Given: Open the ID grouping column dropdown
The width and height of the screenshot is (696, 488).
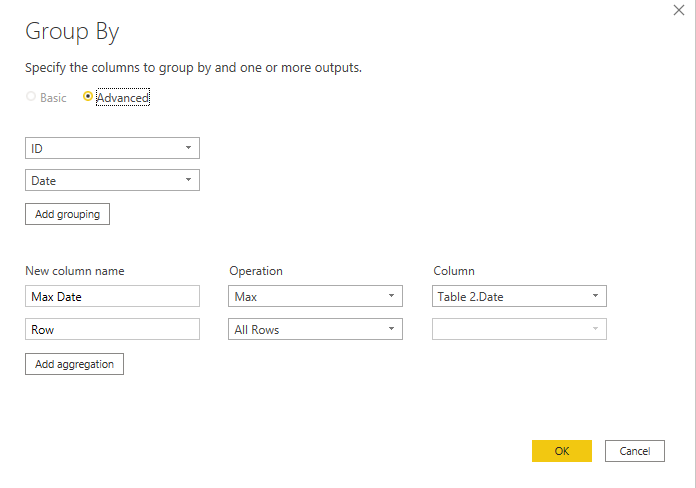Looking at the screenshot, I should coord(112,148).
